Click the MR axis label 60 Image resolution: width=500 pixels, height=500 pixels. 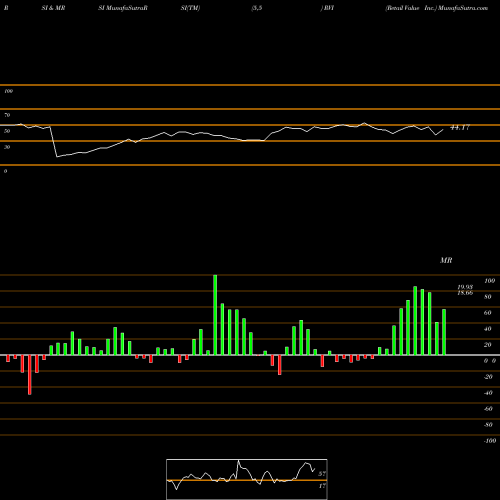click(488, 313)
